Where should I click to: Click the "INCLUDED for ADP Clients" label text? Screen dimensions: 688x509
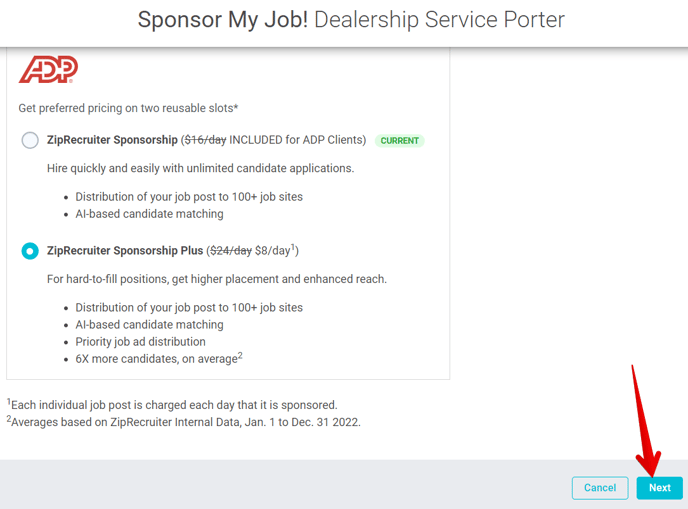(296, 140)
